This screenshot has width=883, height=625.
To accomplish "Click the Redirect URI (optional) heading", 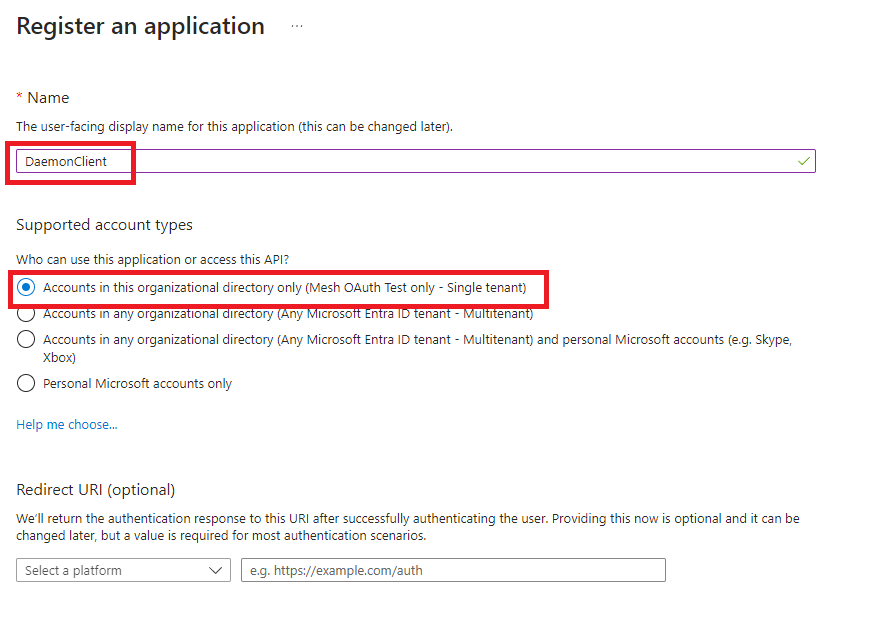I will point(96,490).
